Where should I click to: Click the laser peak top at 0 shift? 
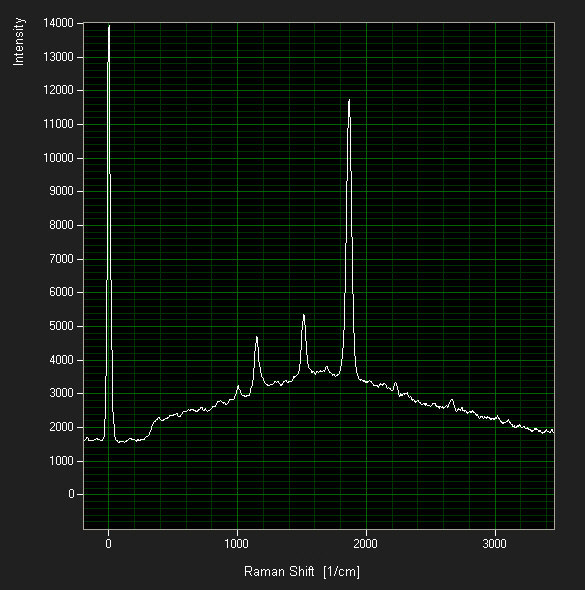(109, 26)
